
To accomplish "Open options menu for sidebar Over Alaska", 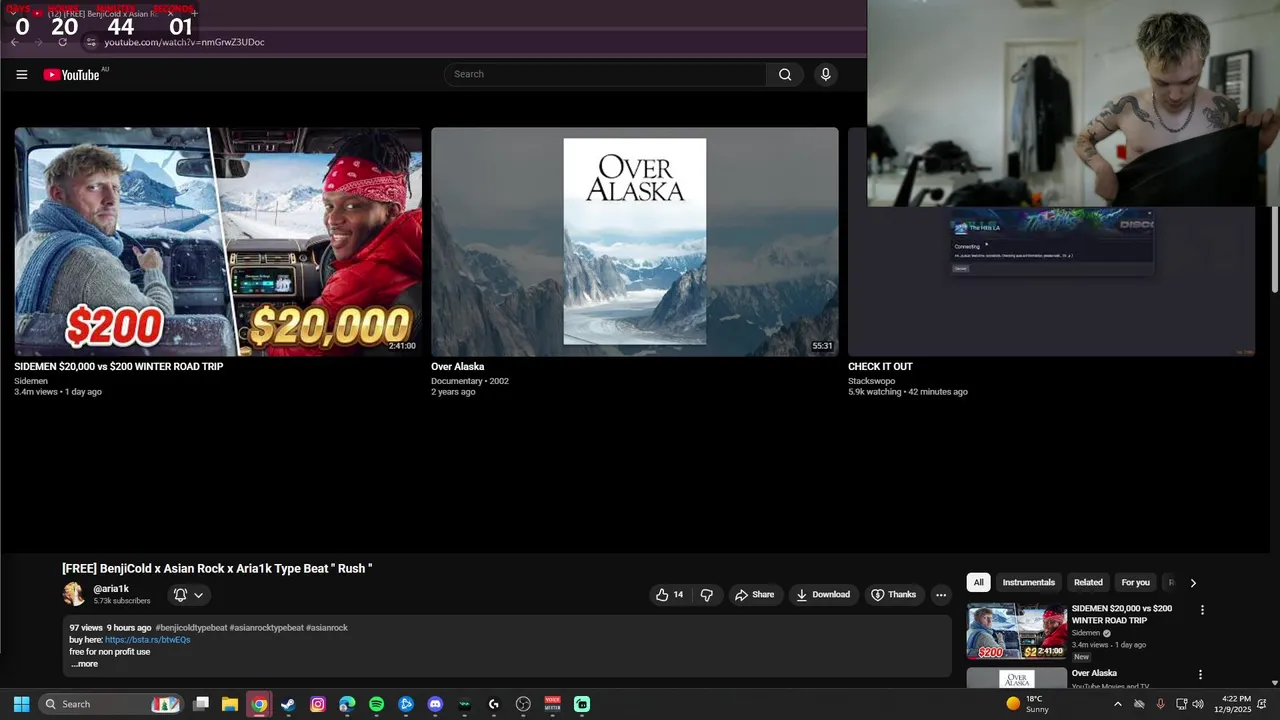I will pyautogui.click(x=1200, y=675).
